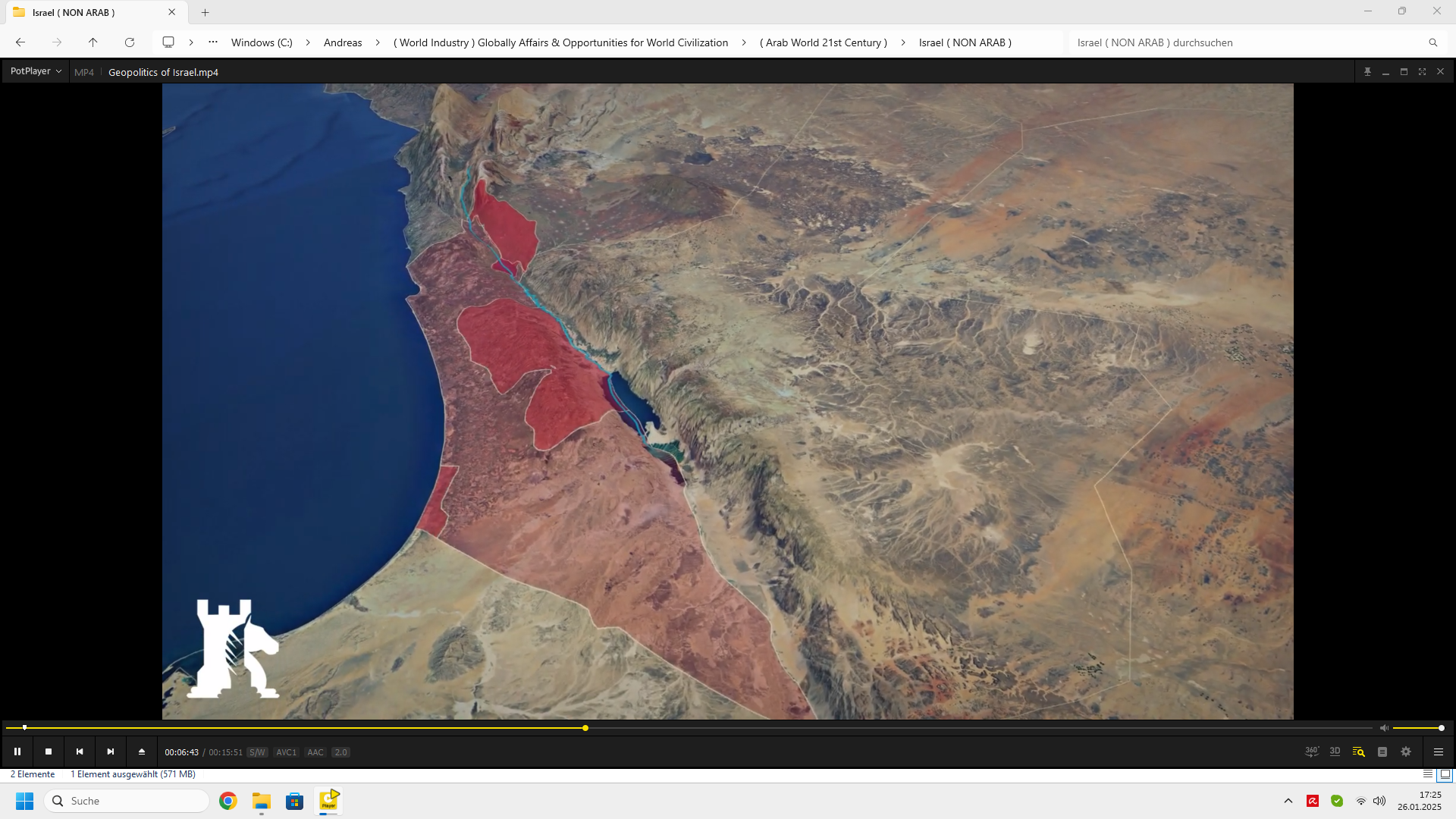Go forward in File Explorer
Screen dimensions: 1456x819
click(57, 42)
